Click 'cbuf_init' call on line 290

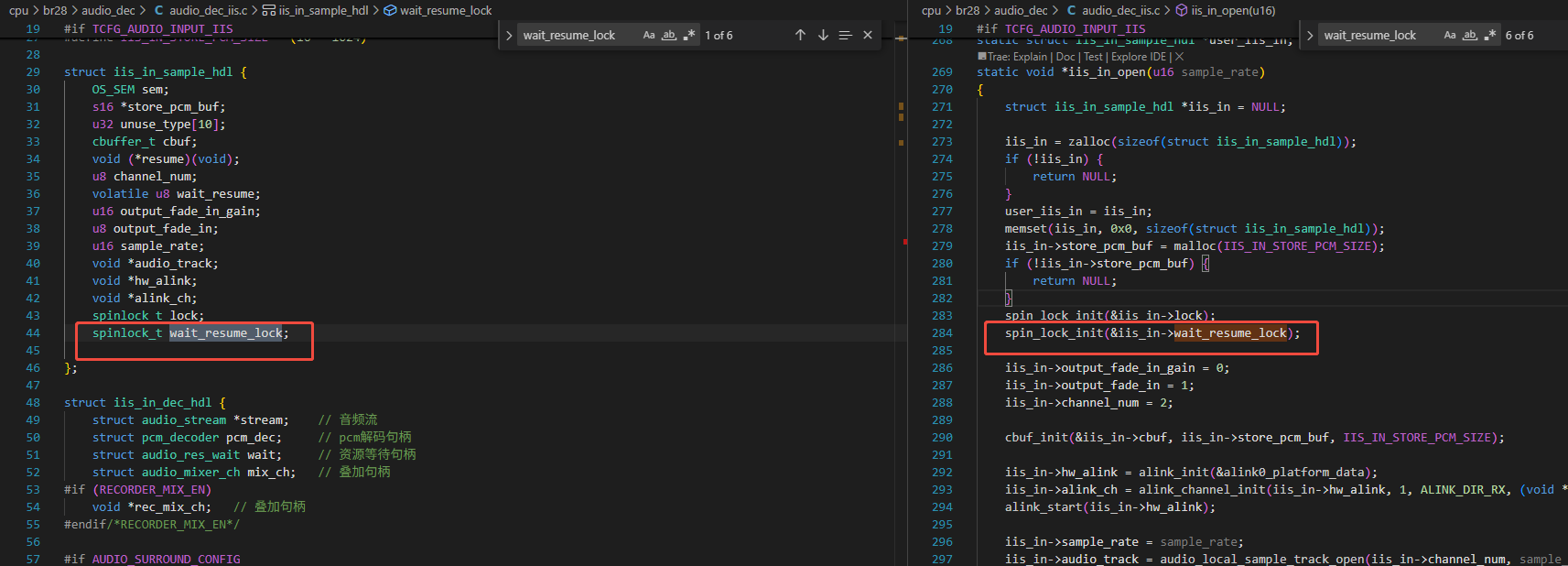pos(1036,438)
